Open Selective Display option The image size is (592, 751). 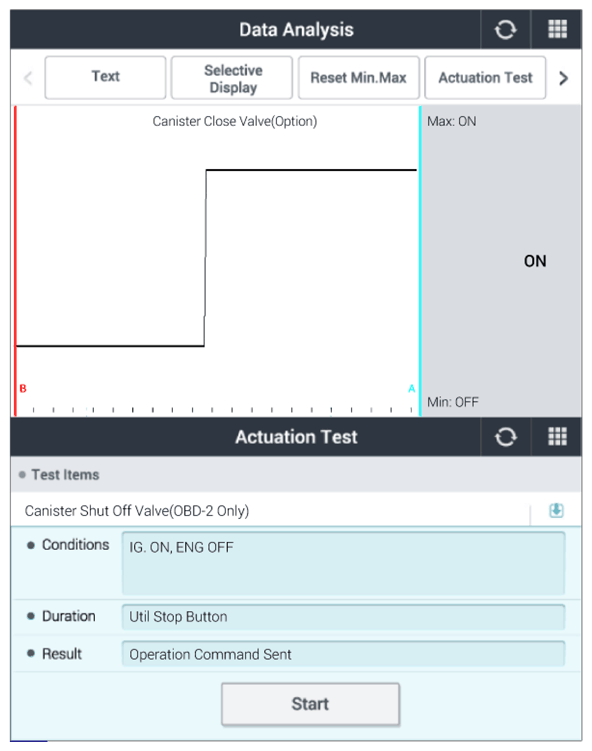[x=232, y=78]
